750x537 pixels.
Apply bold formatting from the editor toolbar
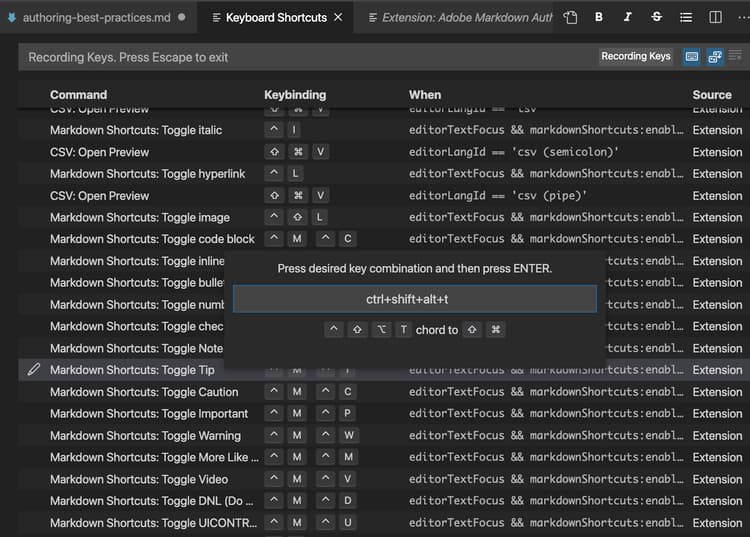pyautogui.click(x=599, y=17)
